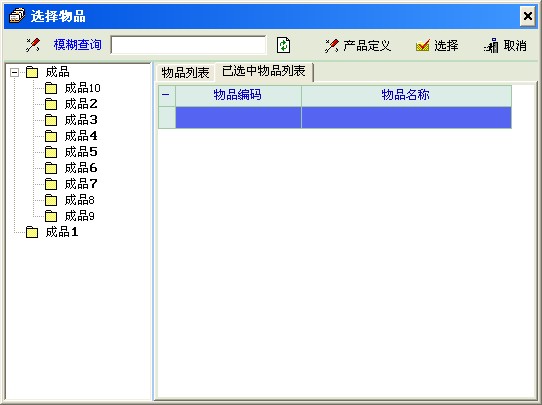Image resolution: width=542 pixels, height=405 pixels.
Task: Click the folder icon of 成品10
Action: (x=51, y=88)
